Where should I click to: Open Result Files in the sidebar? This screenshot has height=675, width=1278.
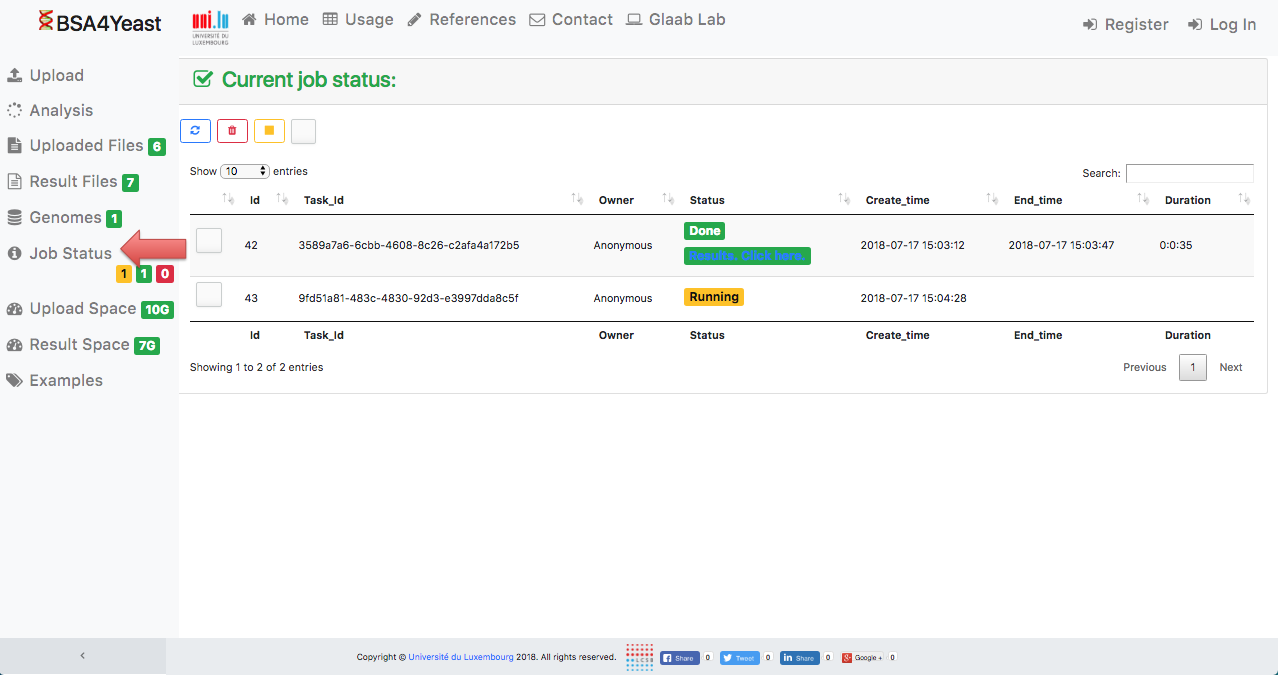[73, 182]
